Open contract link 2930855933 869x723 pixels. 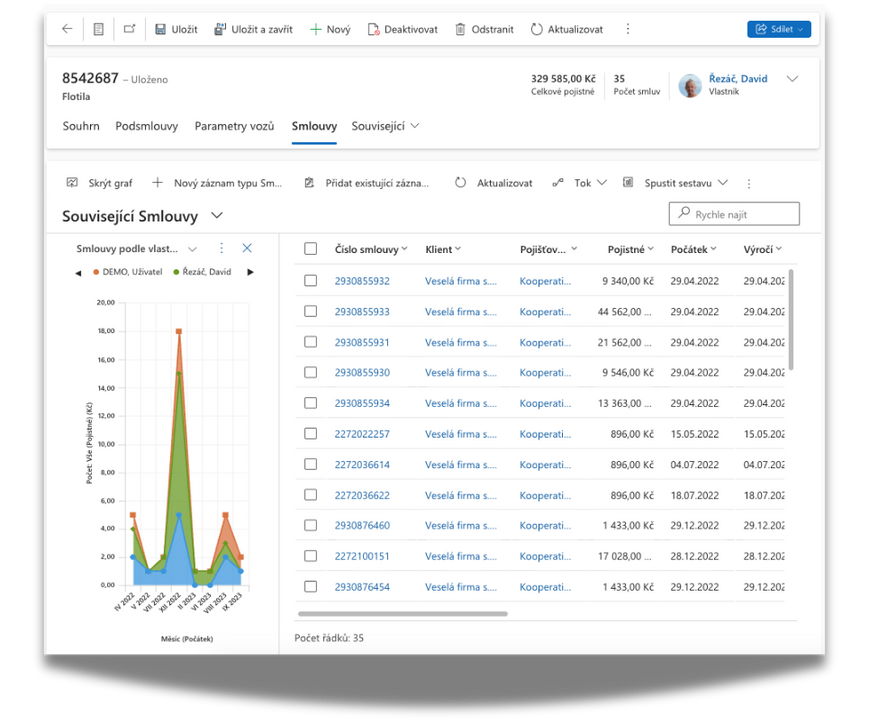362,312
